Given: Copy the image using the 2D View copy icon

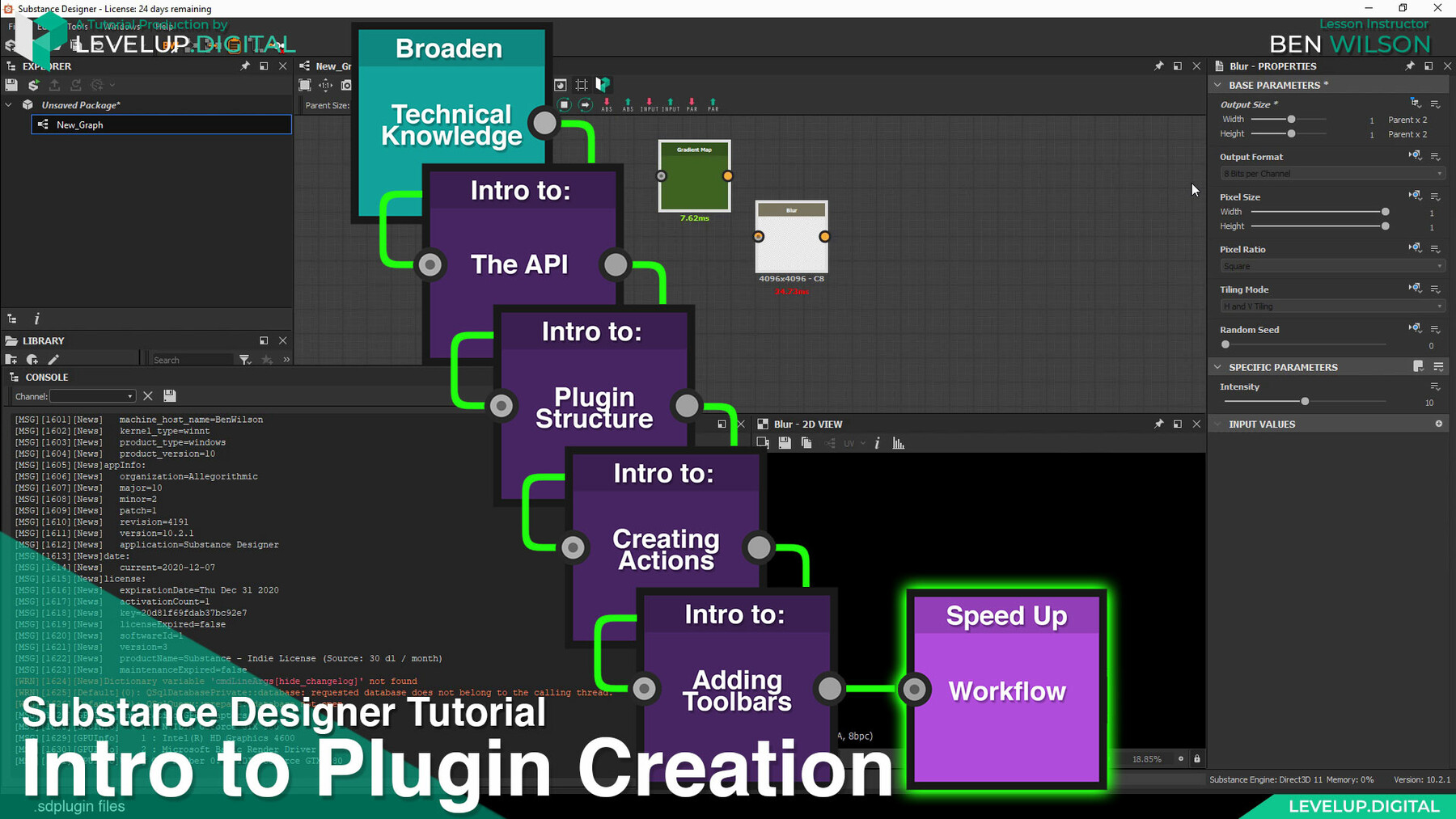Looking at the screenshot, I should (806, 443).
